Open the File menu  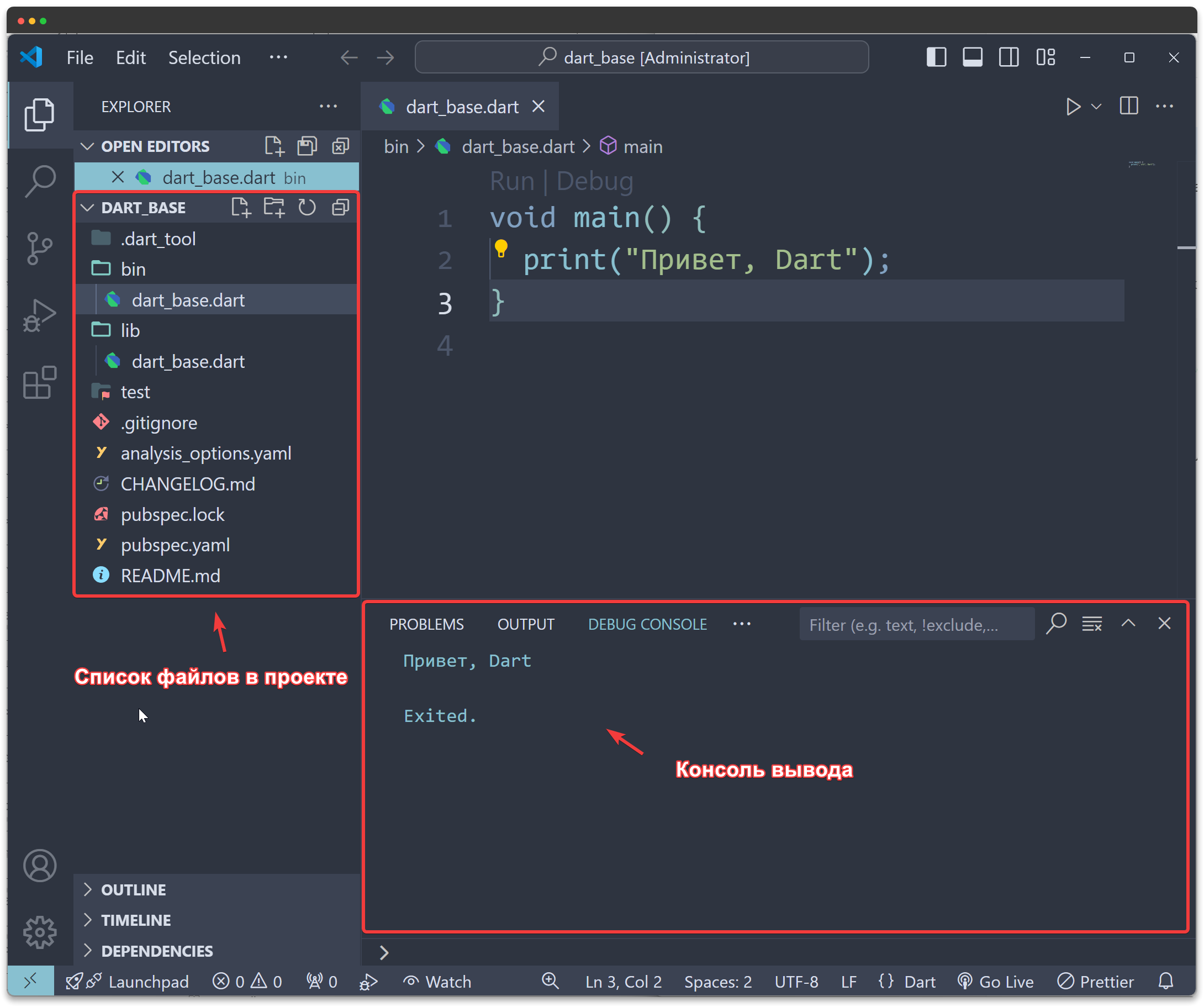80,57
